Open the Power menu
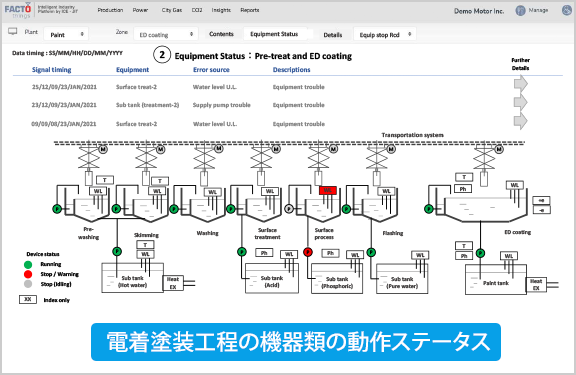Screen dimensions: 576x375 (140, 10)
